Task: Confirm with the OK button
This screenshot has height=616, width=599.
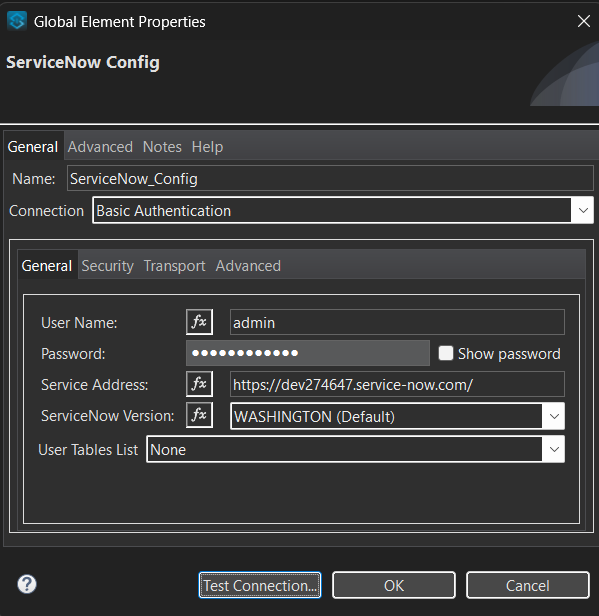Action: [394, 585]
